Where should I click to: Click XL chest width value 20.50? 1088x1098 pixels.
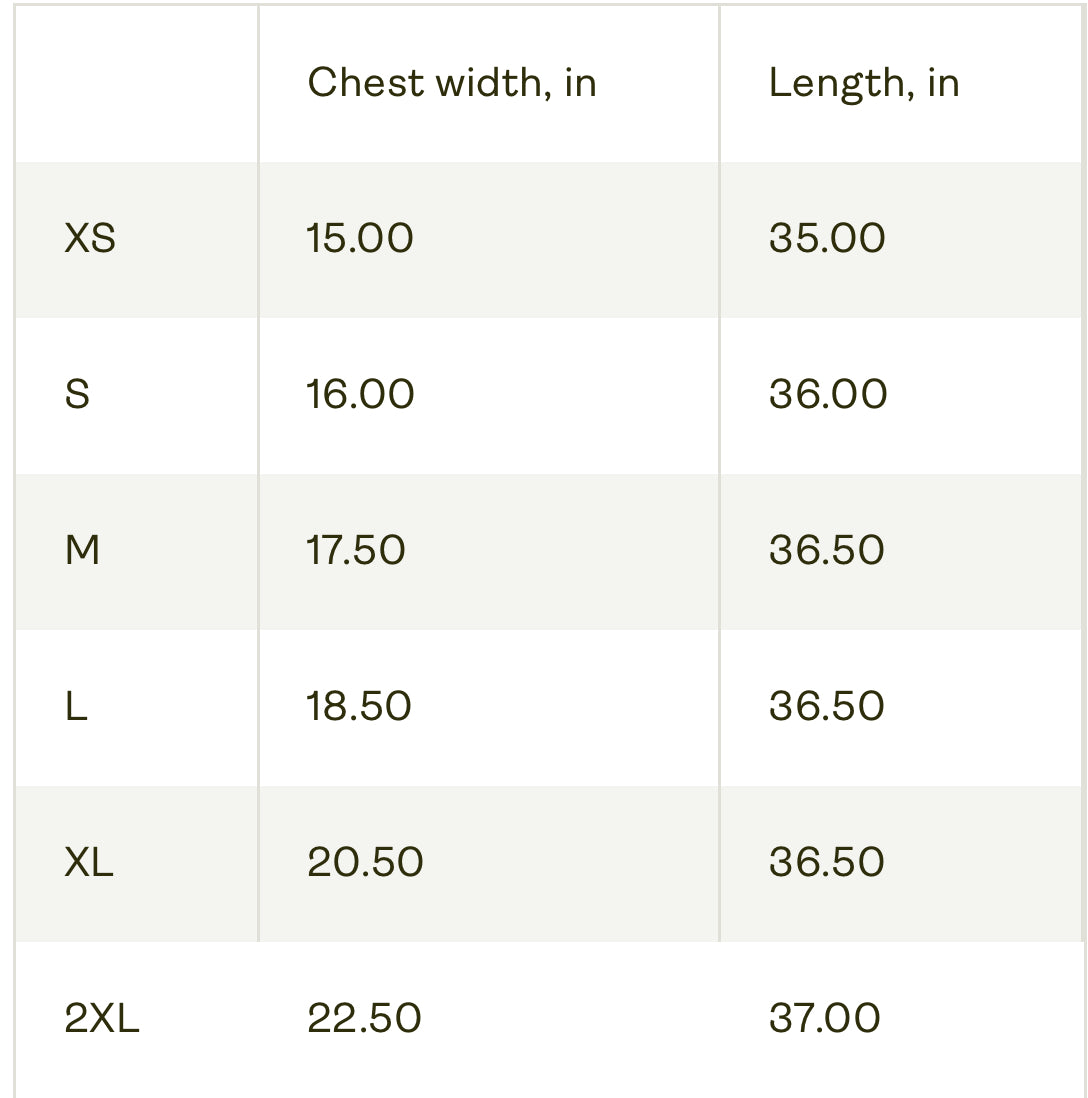pyautogui.click(x=365, y=863)
